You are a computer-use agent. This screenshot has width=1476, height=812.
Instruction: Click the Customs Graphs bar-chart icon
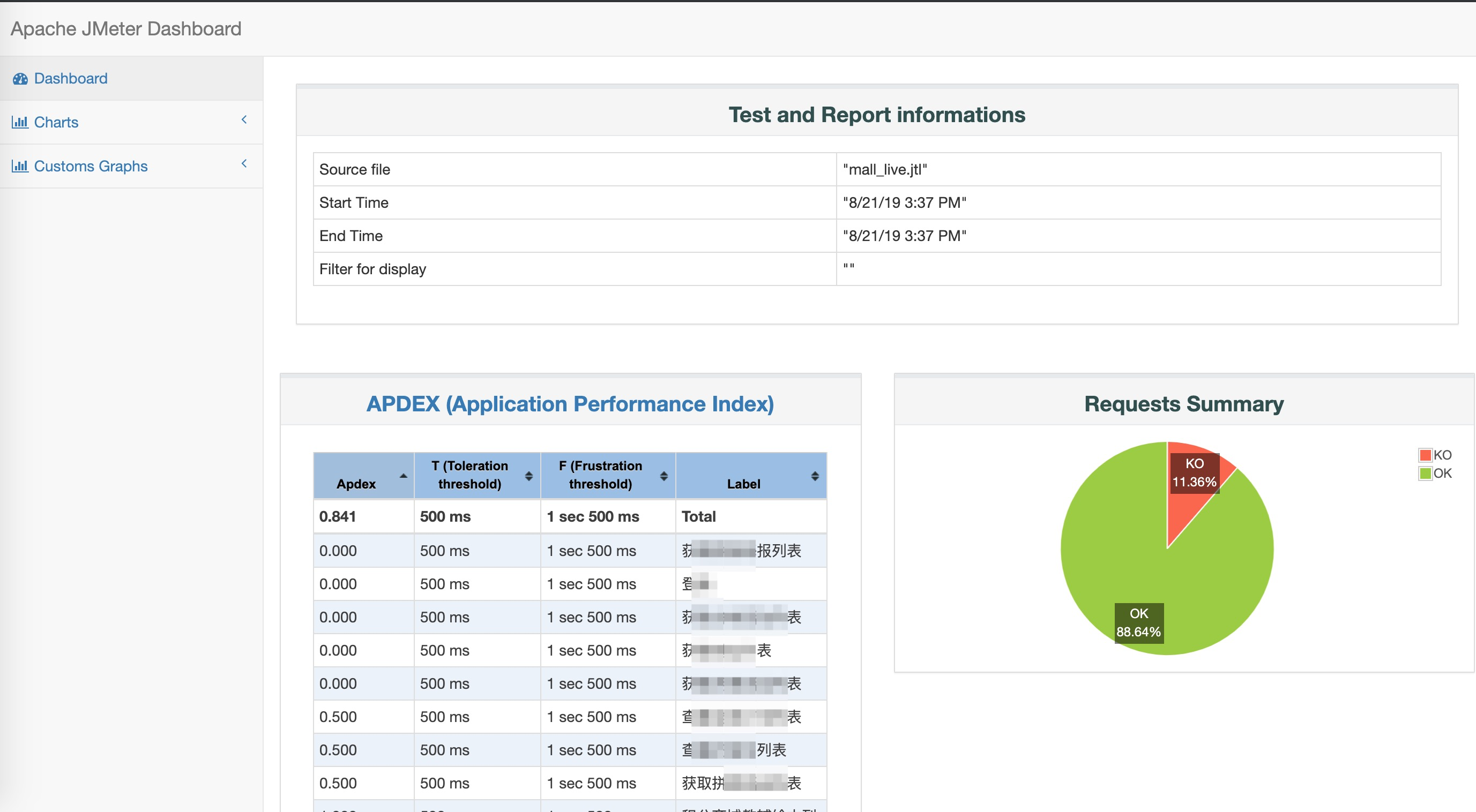tap(20, 166)
